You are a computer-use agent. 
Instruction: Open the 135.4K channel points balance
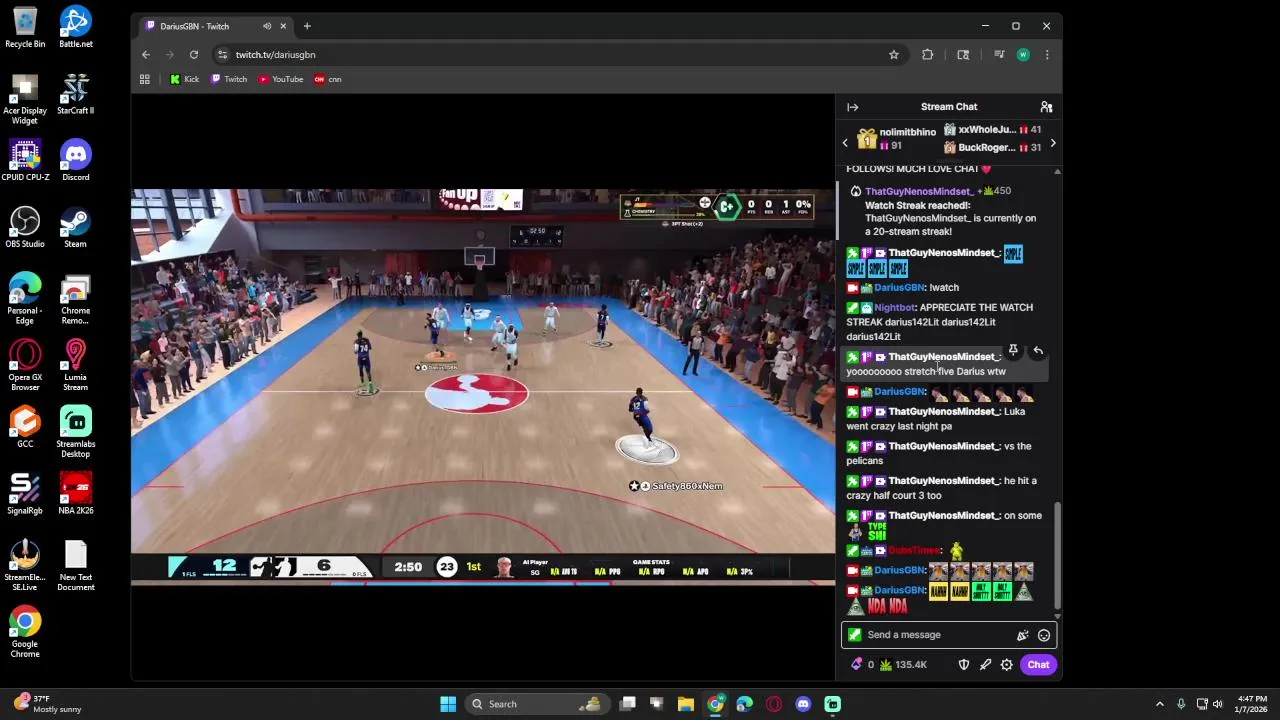pyautogui.click(x=903, y=665)
